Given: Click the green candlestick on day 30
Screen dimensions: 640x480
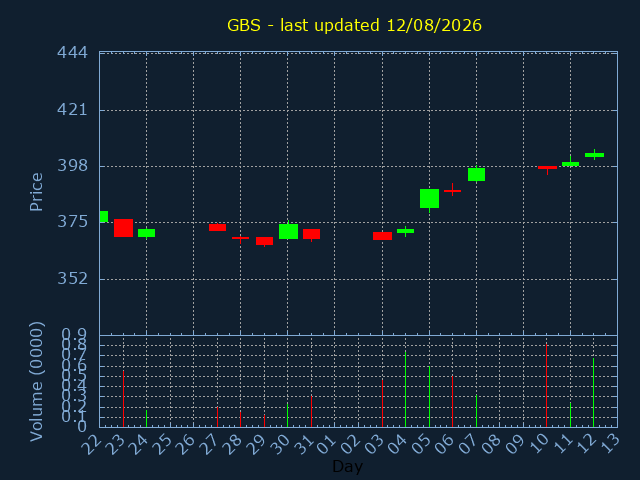Looking at the screenshot, I should 288,231.
